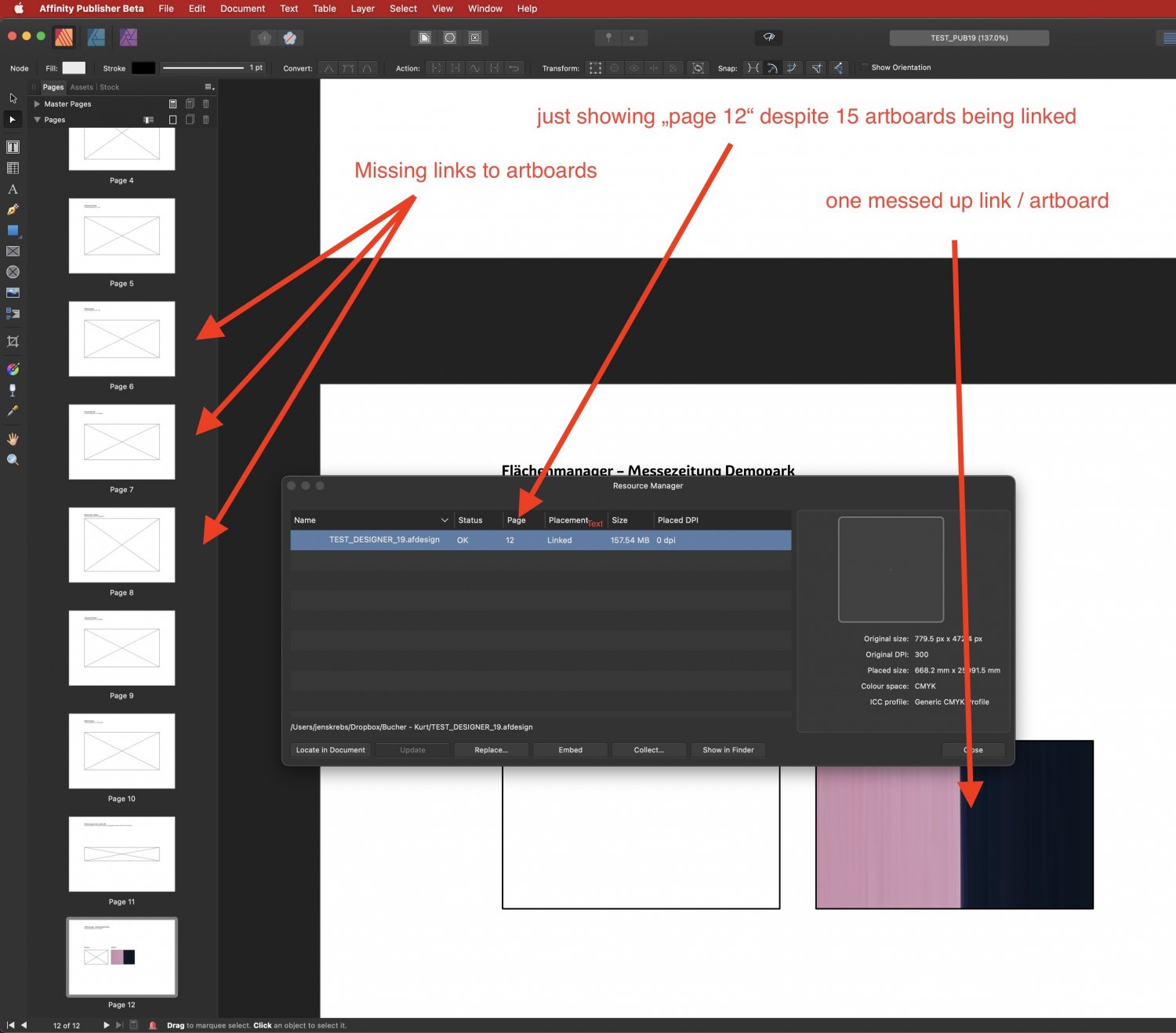Grab the View (Hand) tool
This screenshot has width=1176, height=1033.
(x=13, y=438)
